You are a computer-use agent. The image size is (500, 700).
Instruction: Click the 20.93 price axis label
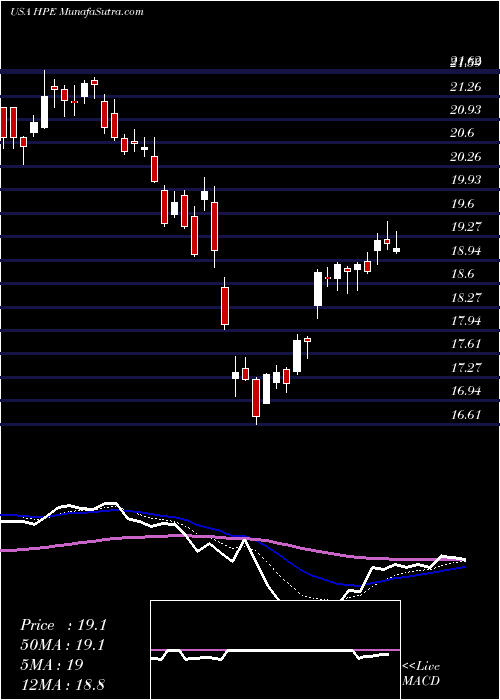tap(466, 109)
